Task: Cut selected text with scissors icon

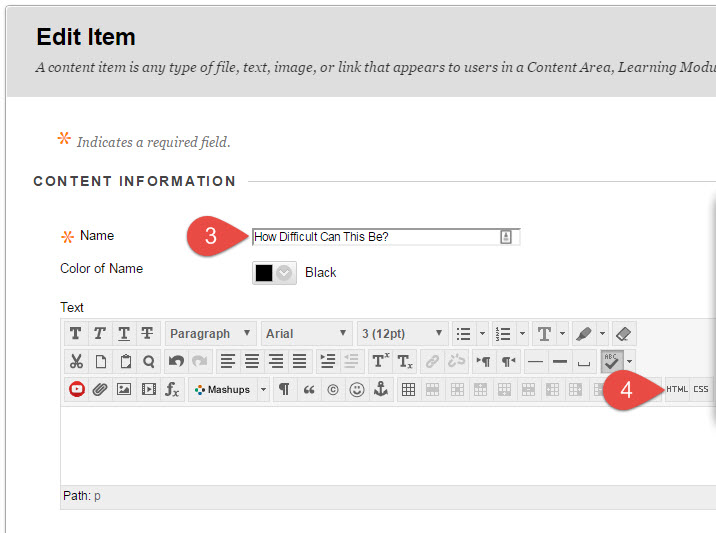Action: (76, 362)
